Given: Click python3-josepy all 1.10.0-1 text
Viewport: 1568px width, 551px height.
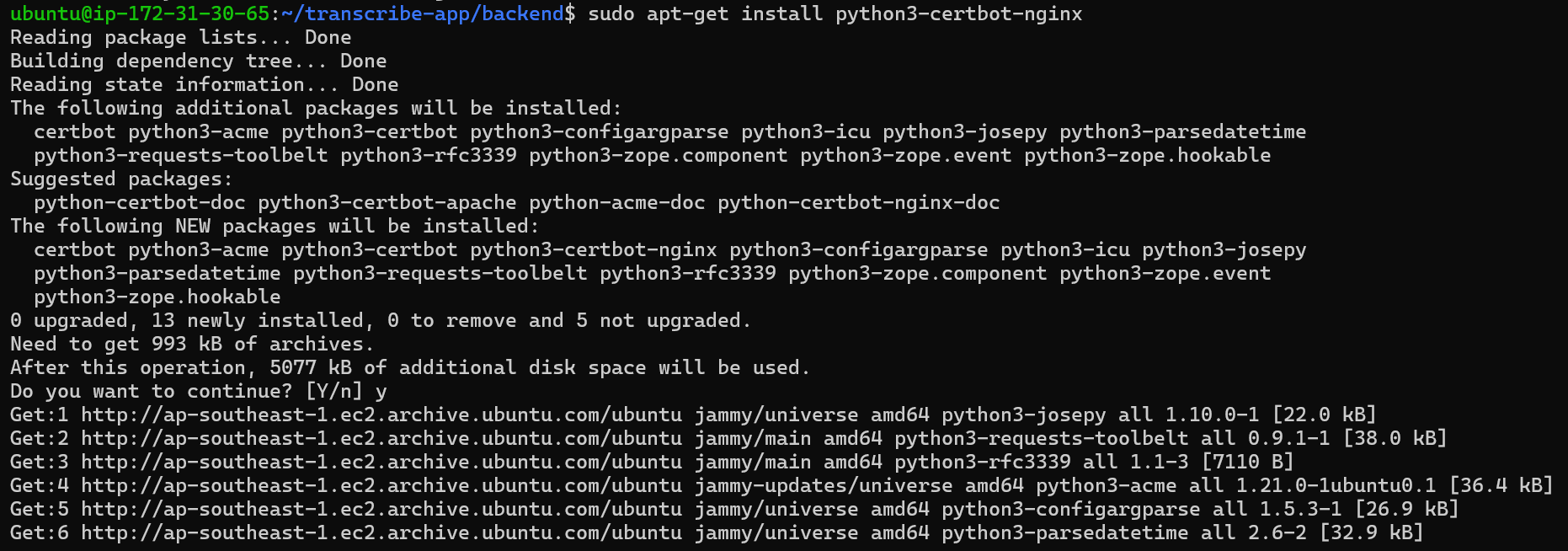Looking at the screenshot, I should (1101, 415).
